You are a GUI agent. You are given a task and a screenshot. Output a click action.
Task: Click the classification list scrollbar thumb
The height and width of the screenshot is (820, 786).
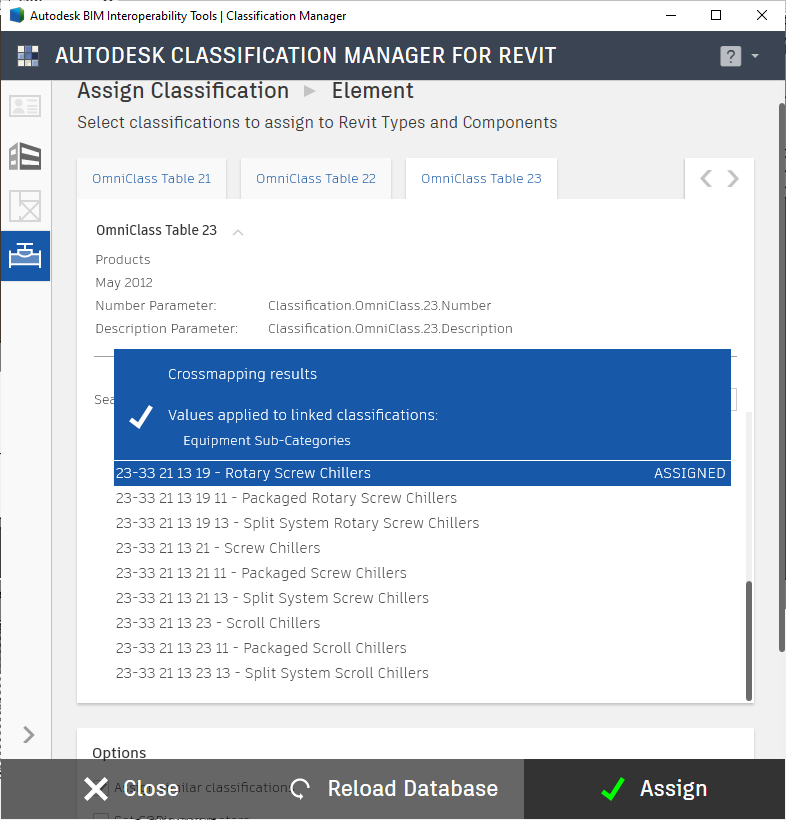tap(749, 641)
